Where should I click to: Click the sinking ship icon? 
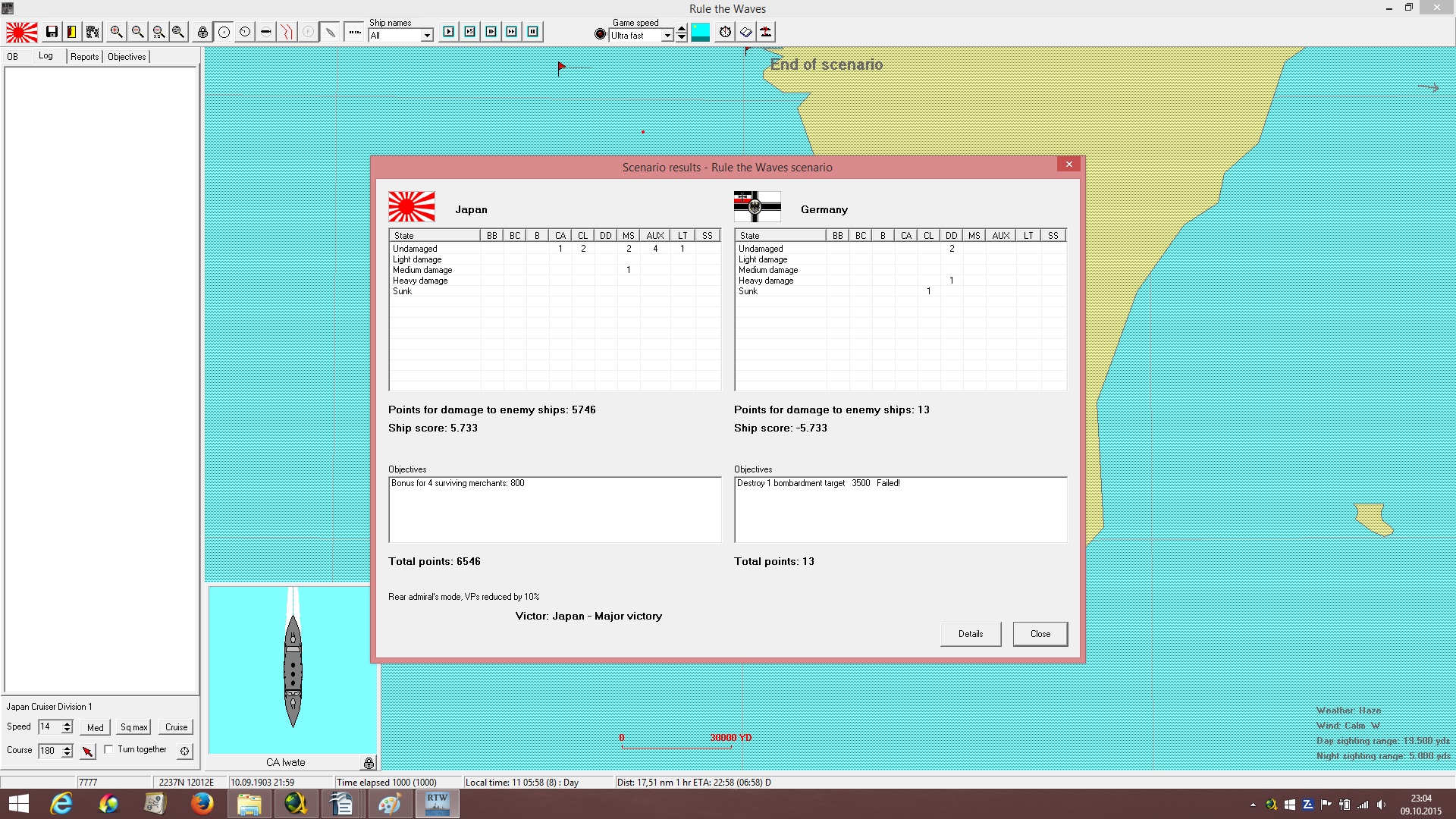767,32
